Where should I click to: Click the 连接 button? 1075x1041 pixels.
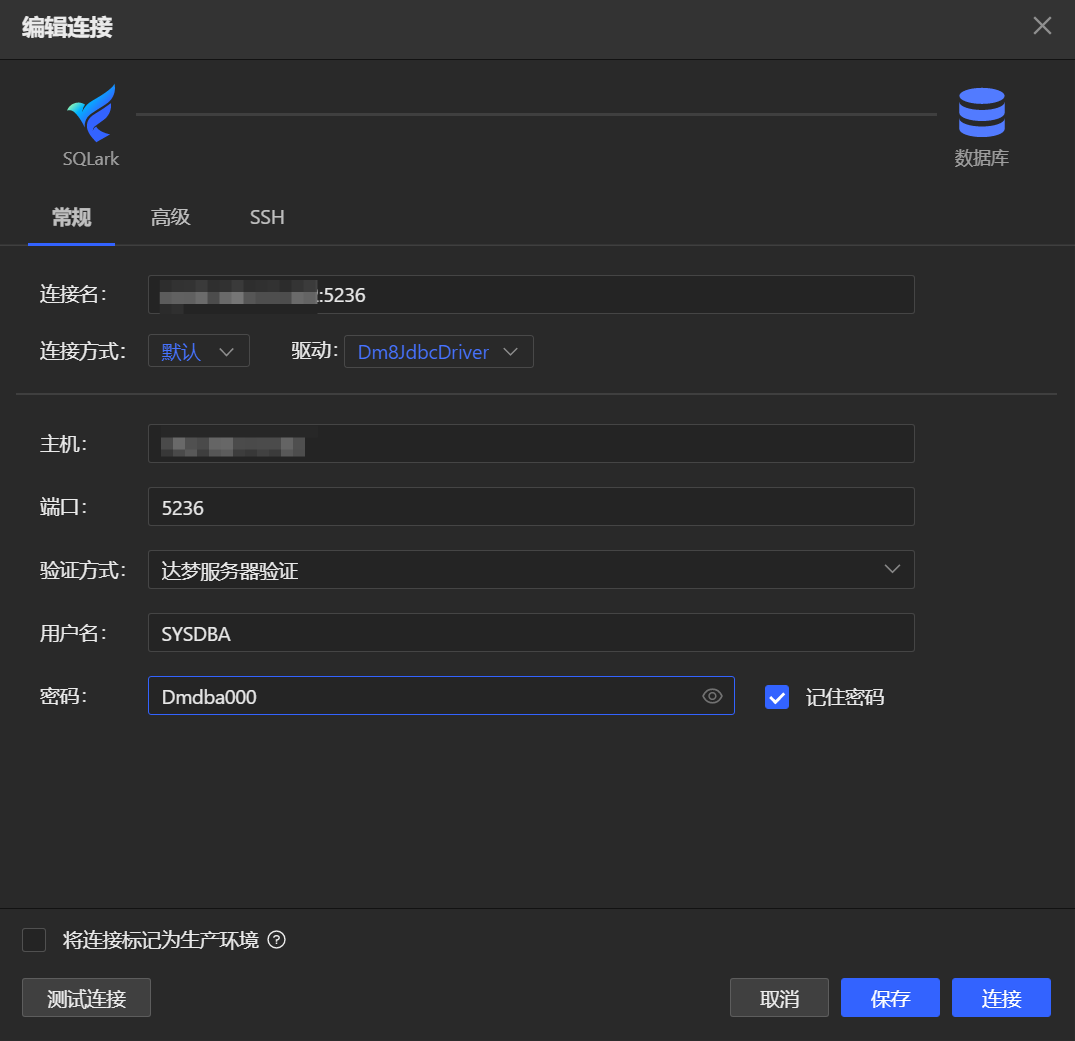1002,998
